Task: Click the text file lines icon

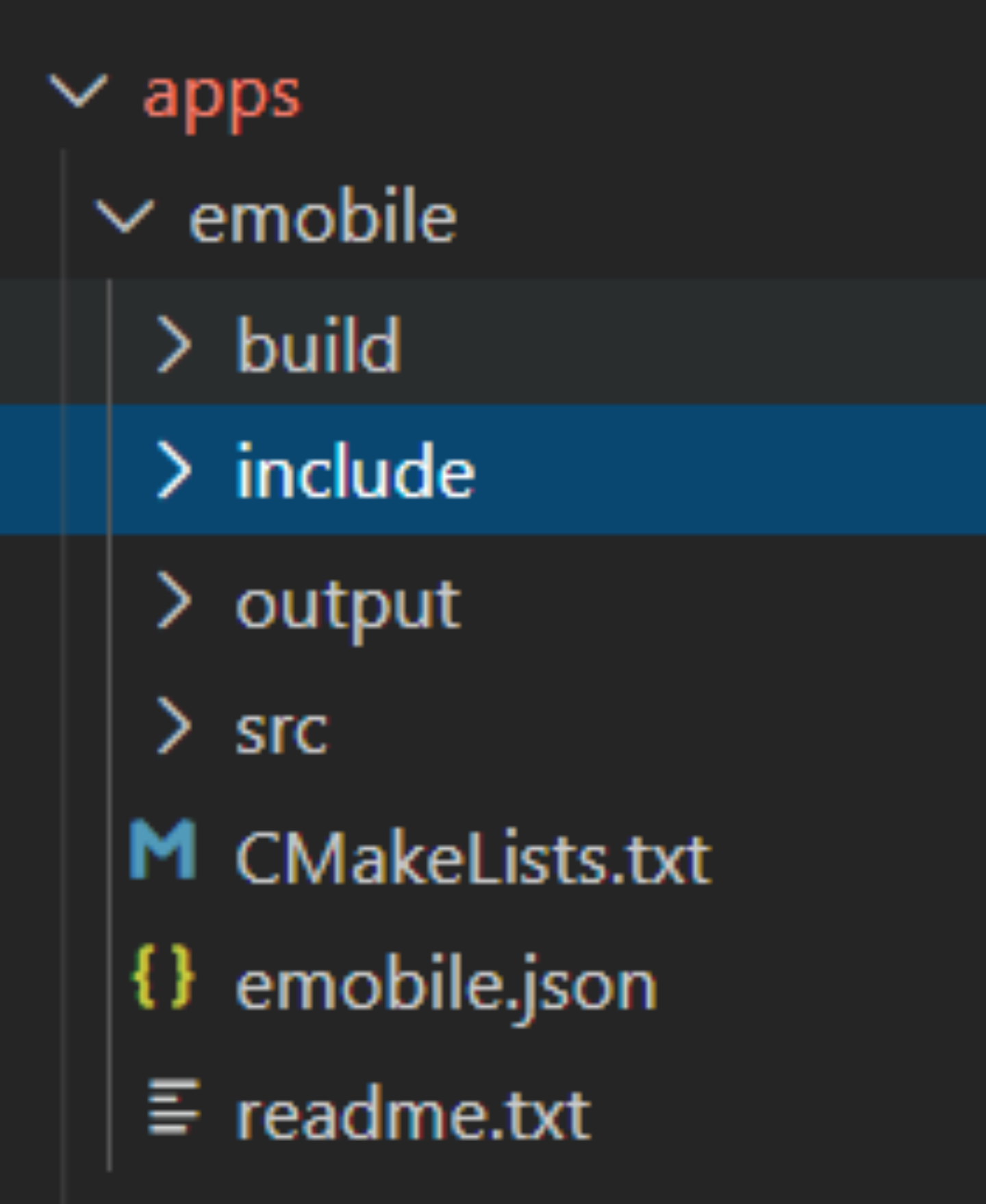Action: 174,1107
